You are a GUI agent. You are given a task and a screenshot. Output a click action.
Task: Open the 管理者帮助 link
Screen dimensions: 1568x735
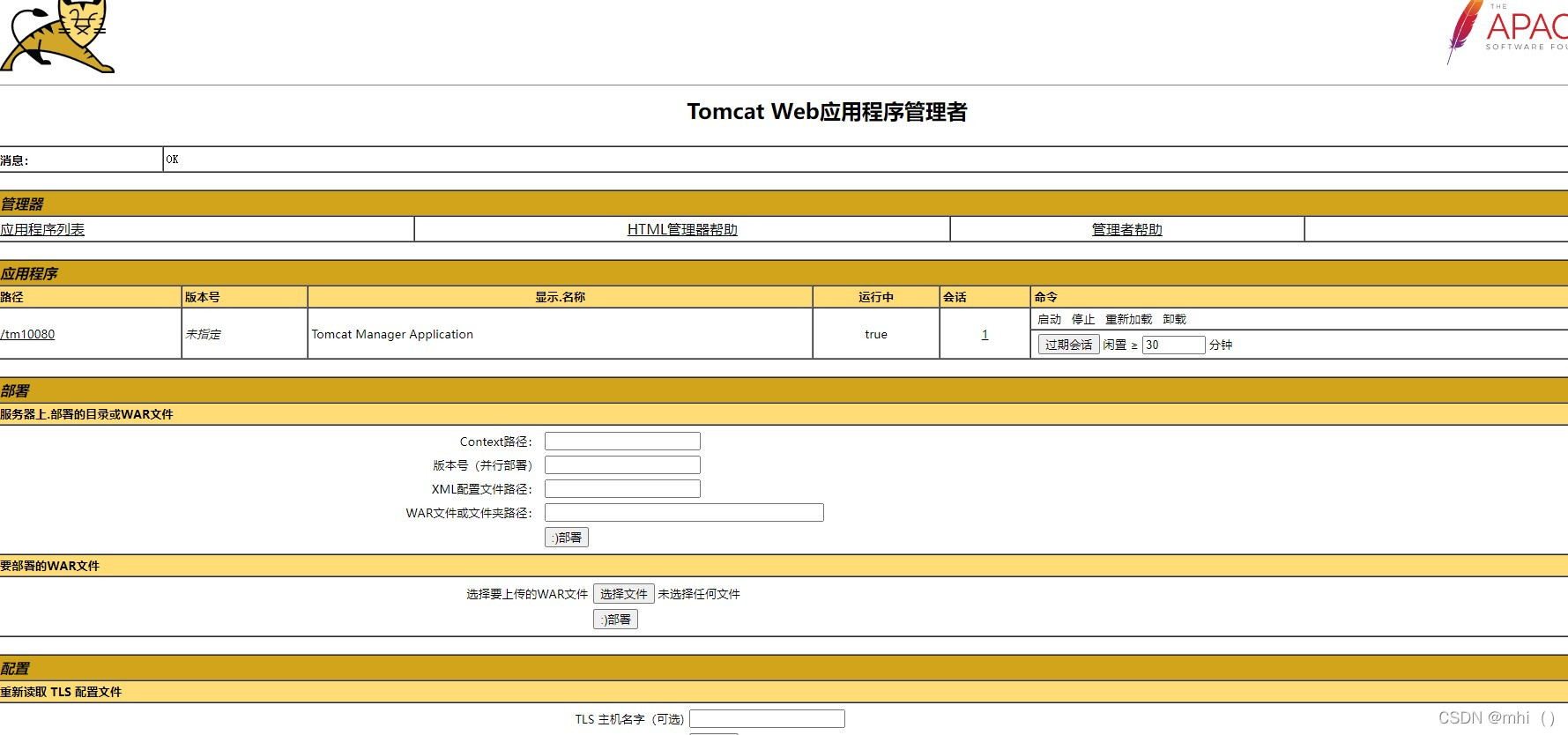1127,229
